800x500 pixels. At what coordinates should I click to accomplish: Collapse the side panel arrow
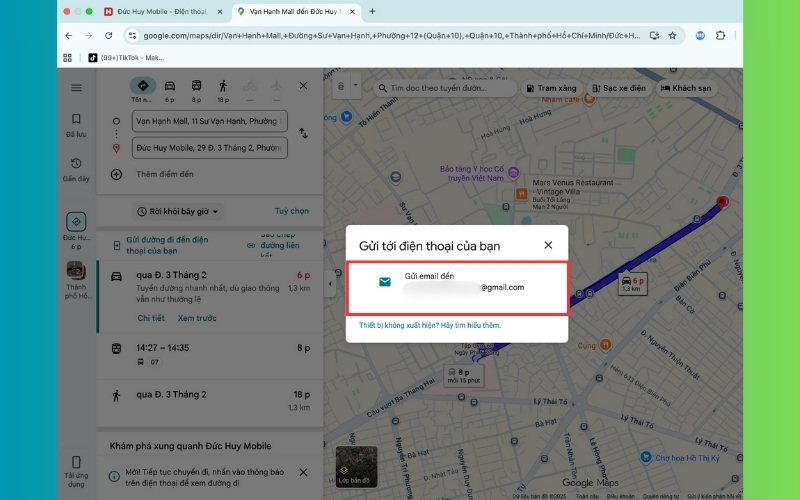[330, 284]
